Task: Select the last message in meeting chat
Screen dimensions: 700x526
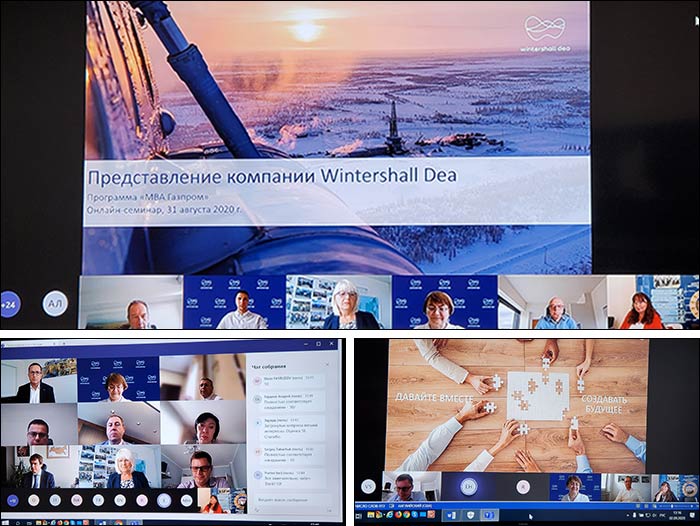Action: click(x=290, y=478)
